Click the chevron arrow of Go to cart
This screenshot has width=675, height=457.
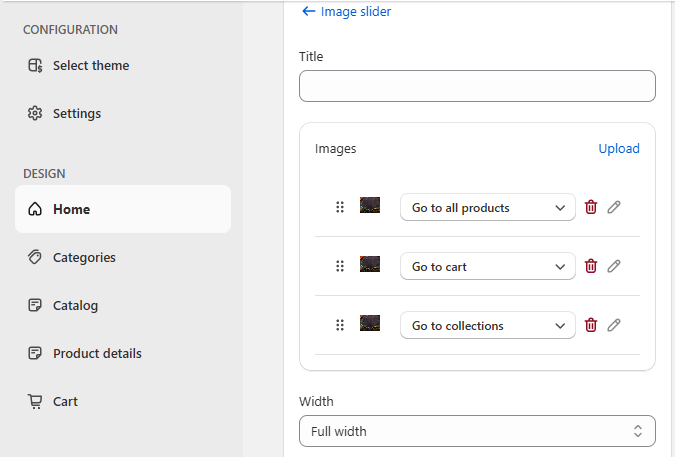pos(560,267)
